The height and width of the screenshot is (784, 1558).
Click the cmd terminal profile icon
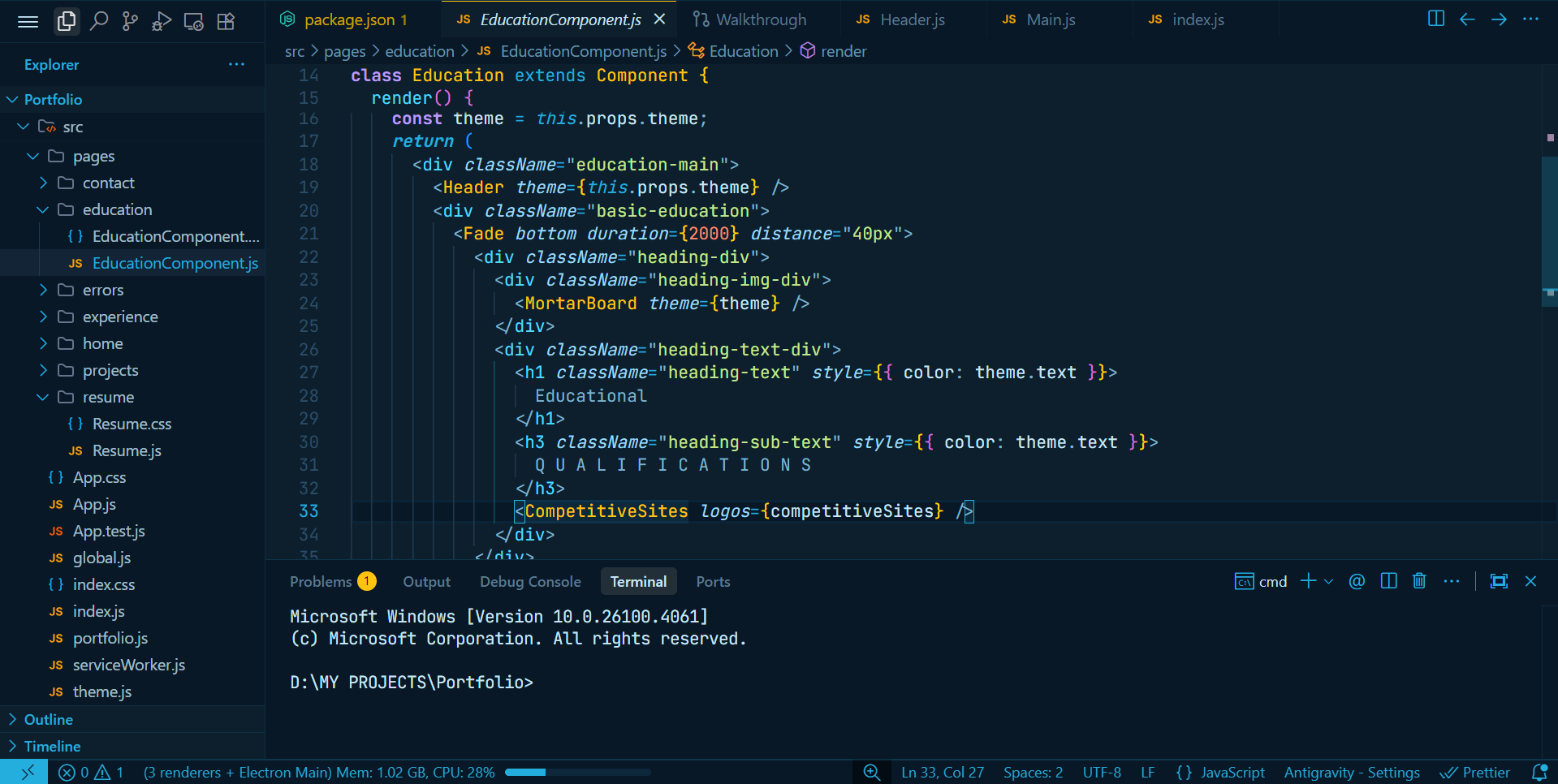[1244, 581]
